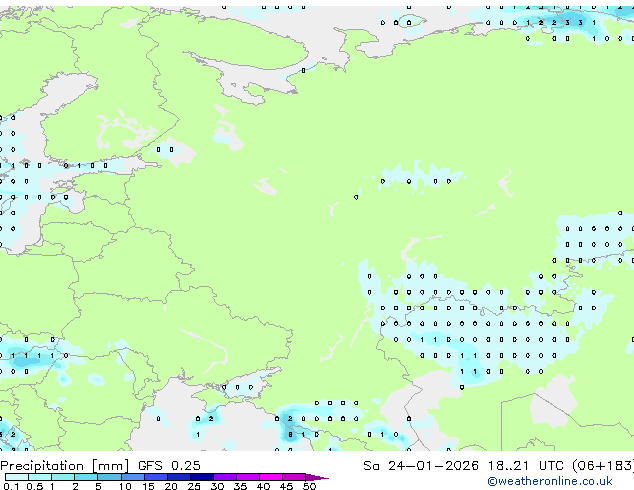Viewport: 634px width, 490px height.
Task: Select the legend swatch between 5 and 10
Action: 109,477
